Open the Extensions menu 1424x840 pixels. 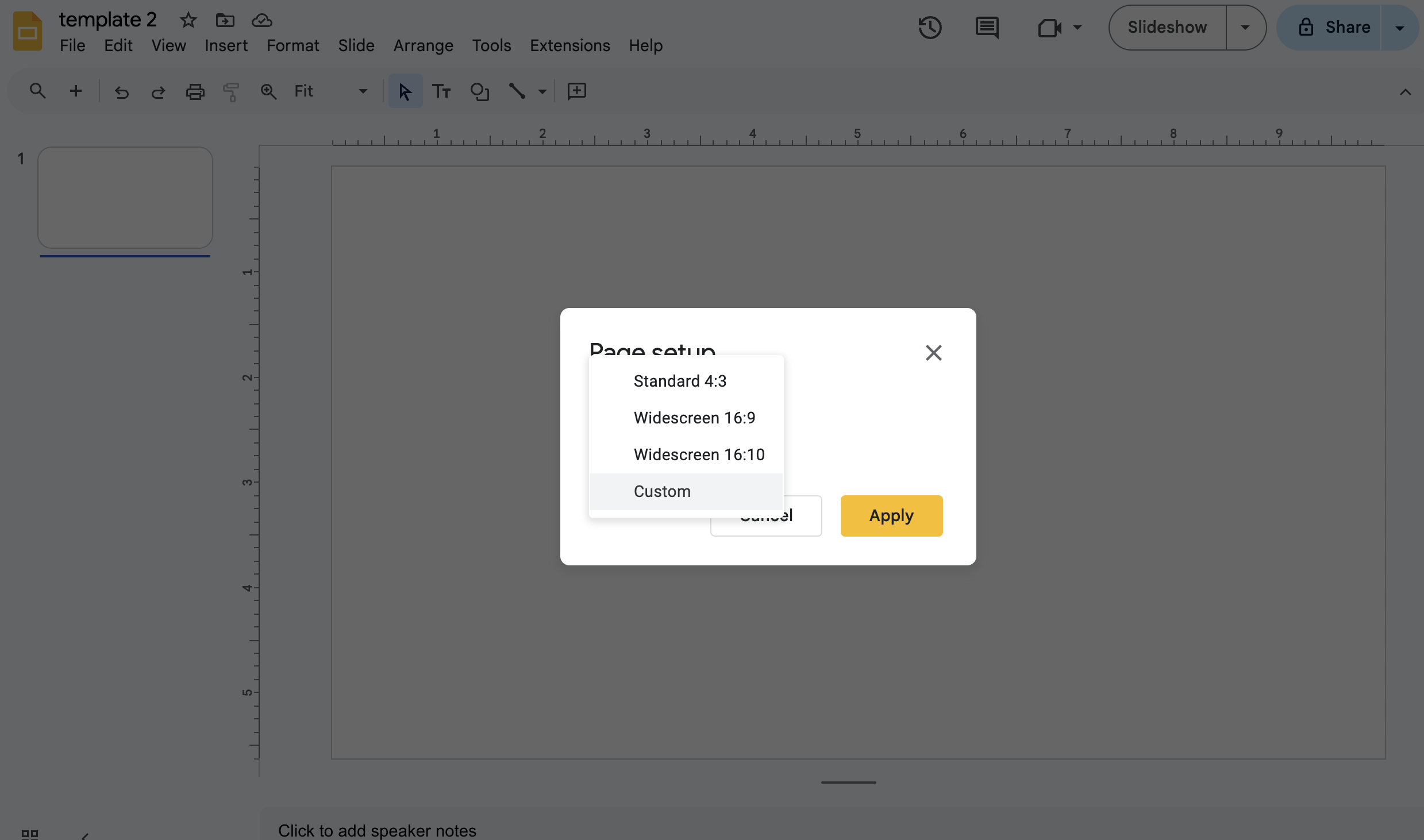[569, 45]
